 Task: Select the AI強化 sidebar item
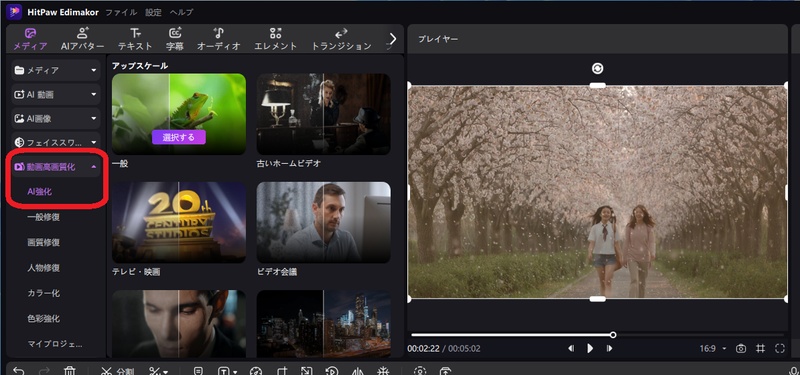pyautogui.click(x=39, y=191)
